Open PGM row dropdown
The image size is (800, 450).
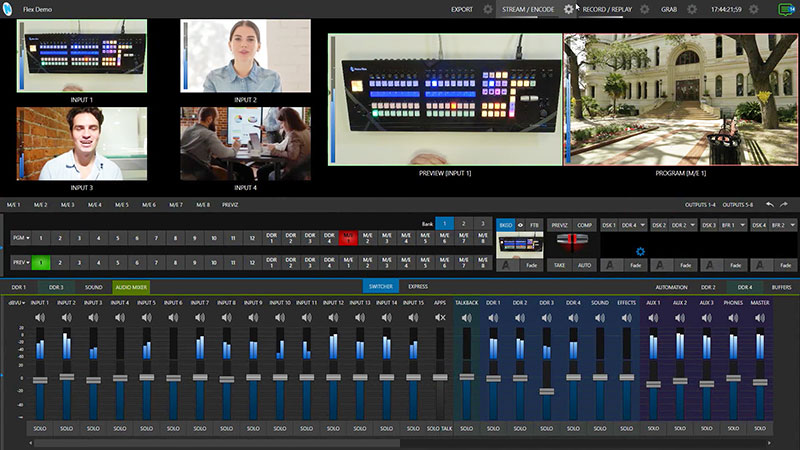[x=21, y=238]
